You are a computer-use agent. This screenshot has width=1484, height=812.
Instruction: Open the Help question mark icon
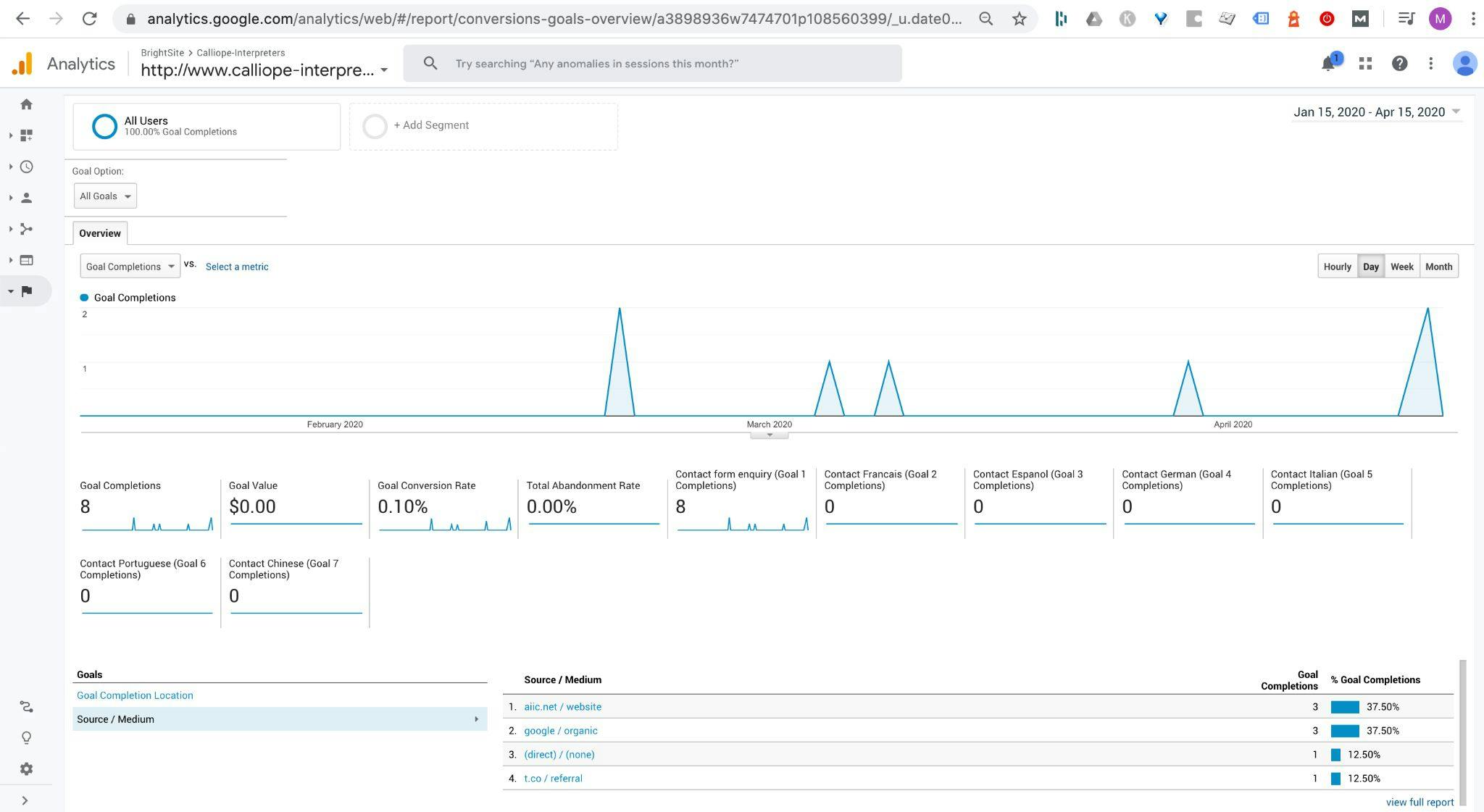pyautogui.click(x=1400, y=64)
